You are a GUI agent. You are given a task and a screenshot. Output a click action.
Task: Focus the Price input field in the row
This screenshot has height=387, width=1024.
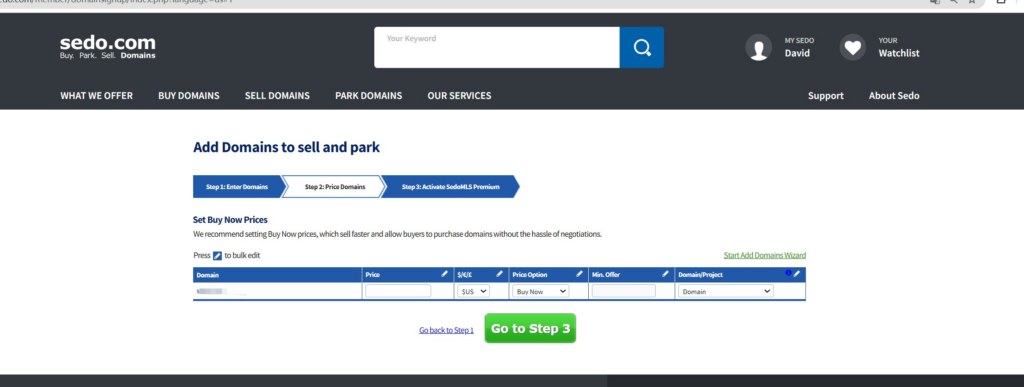click(398, 291)
